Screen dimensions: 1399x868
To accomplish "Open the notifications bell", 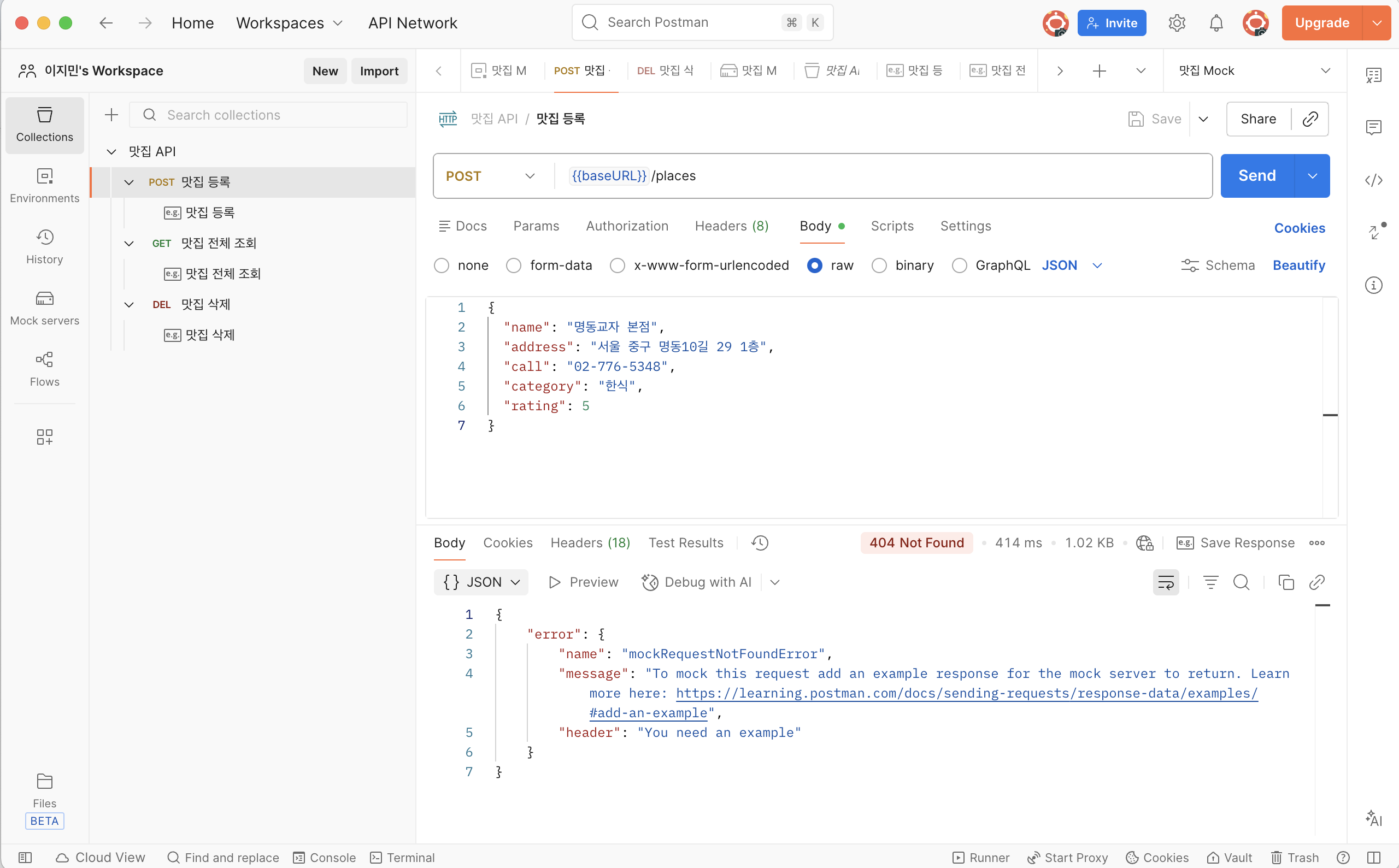I will point(1216,23).
